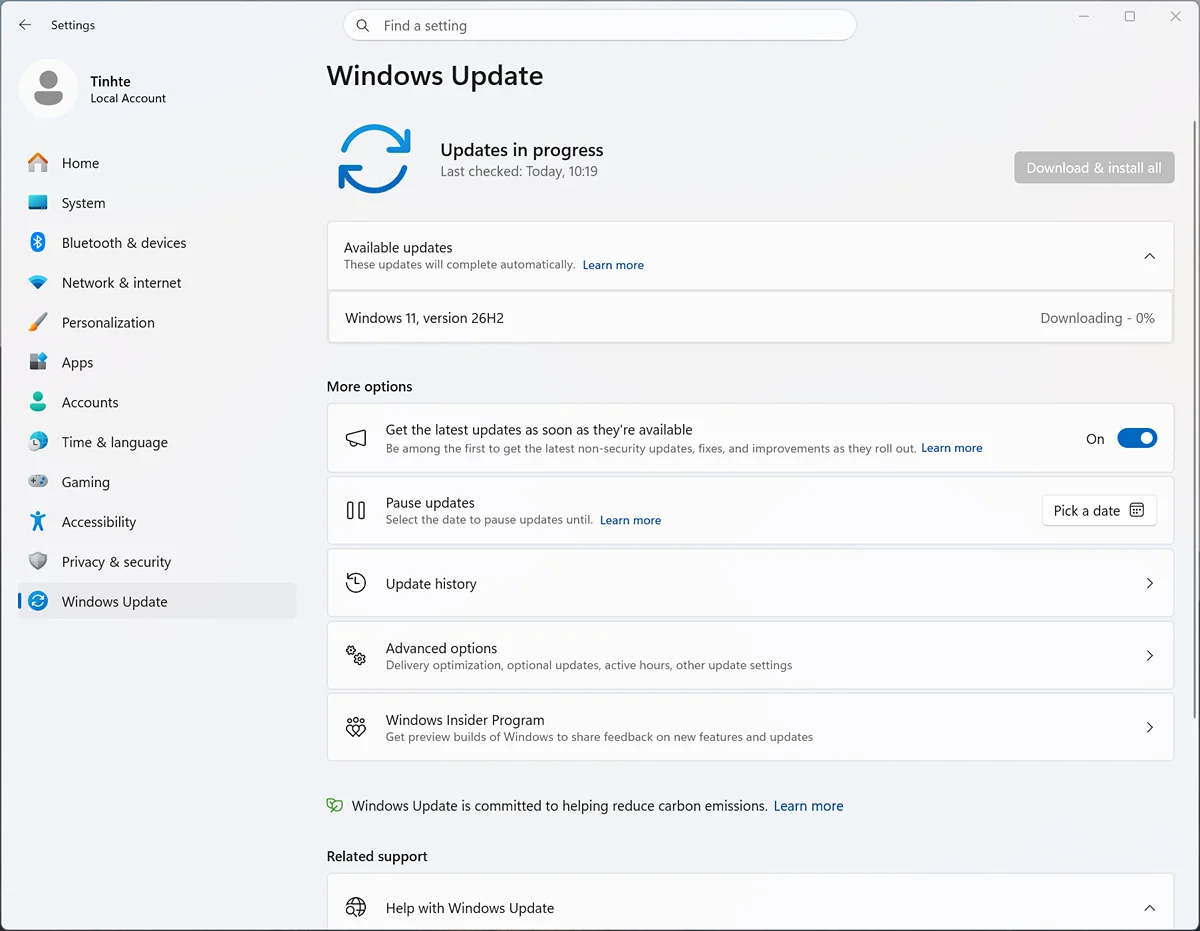Viewport: 1200px width, 931px height.
Task: Click the More options heading
Action: (369, 386)
